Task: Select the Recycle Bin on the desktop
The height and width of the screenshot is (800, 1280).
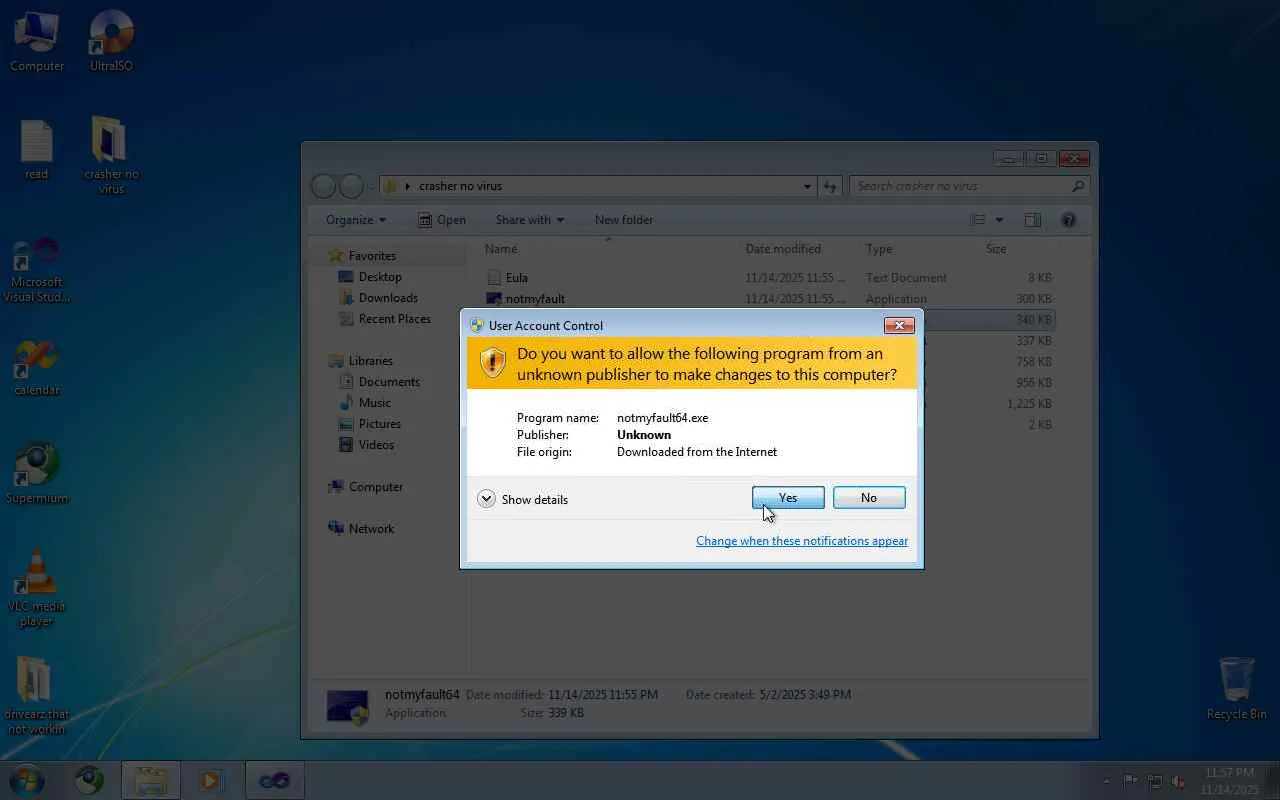Action: click(1236, 688)
